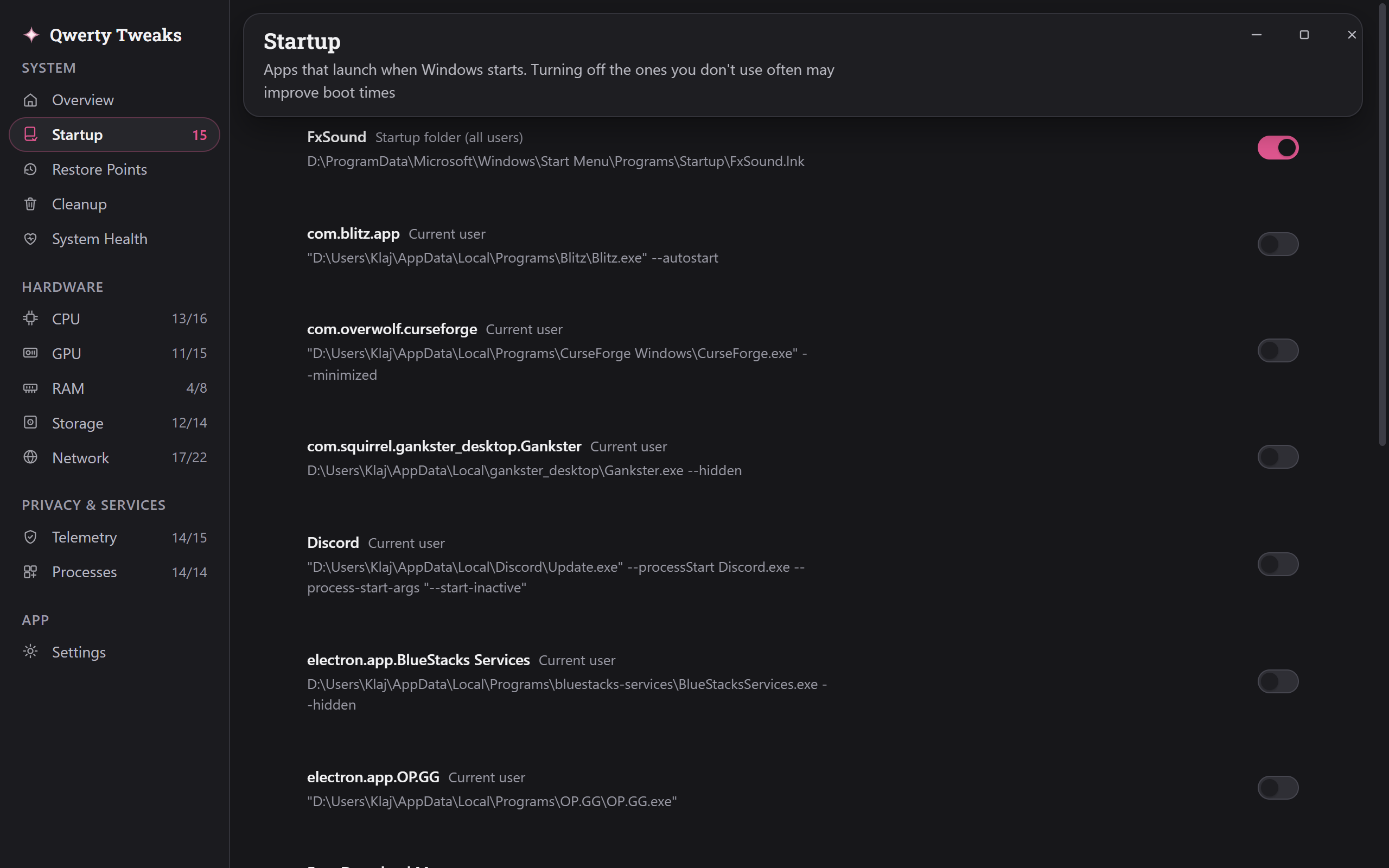Image resolution: width=1389 pixels, height=868 pixels.
Task: Click the Processes 14/14 counter
Action: (189, 572)
